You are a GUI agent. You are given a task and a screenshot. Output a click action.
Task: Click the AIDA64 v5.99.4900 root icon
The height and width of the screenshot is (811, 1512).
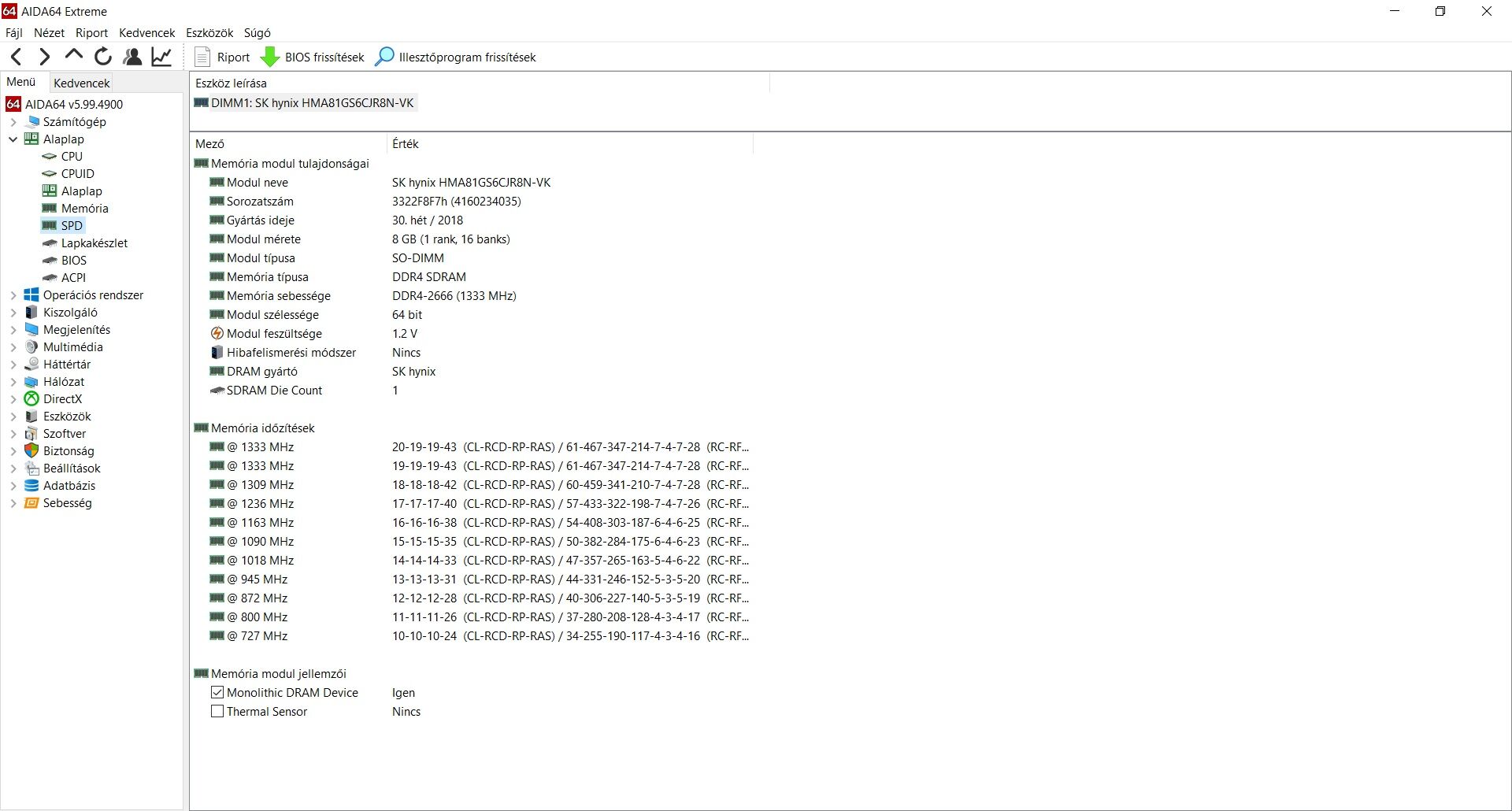13,104
